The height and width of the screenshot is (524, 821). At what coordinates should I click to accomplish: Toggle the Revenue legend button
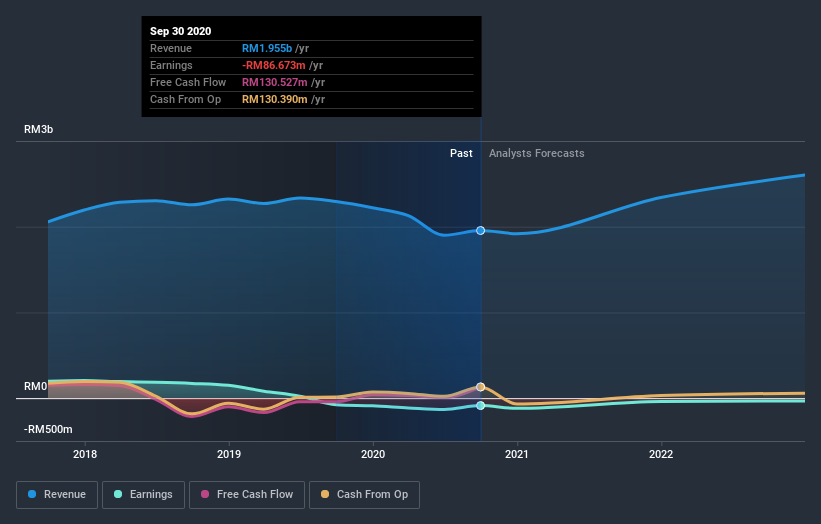pos(57,495)
